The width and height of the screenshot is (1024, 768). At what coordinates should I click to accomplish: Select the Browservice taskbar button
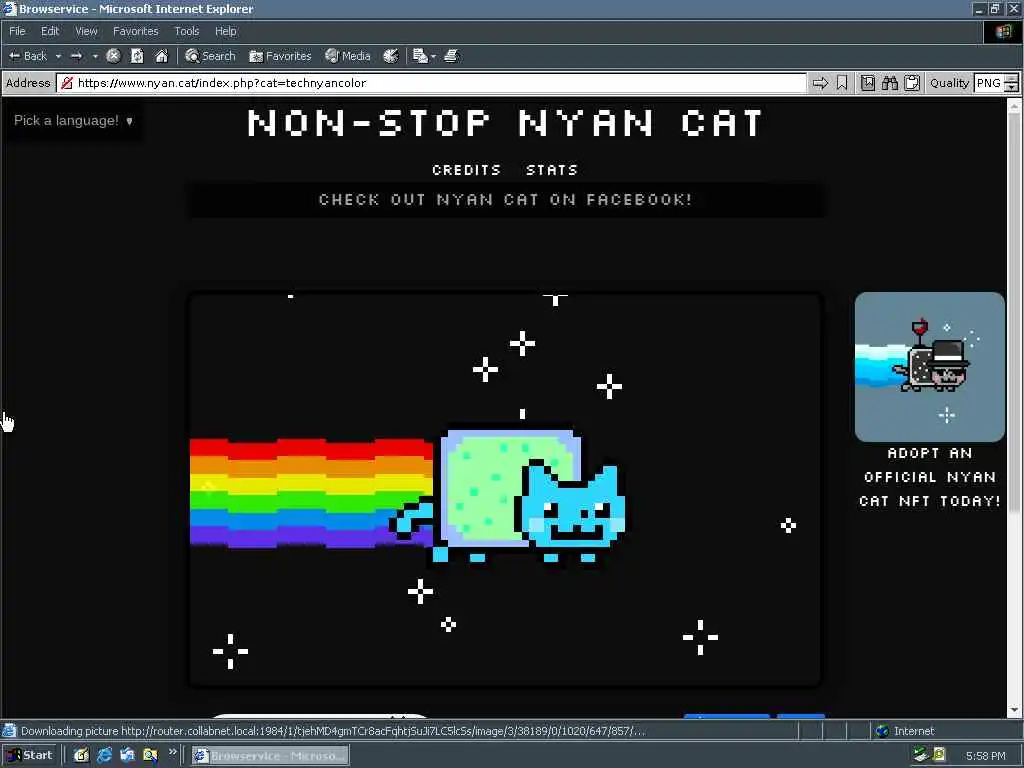(x=270, y=756)
